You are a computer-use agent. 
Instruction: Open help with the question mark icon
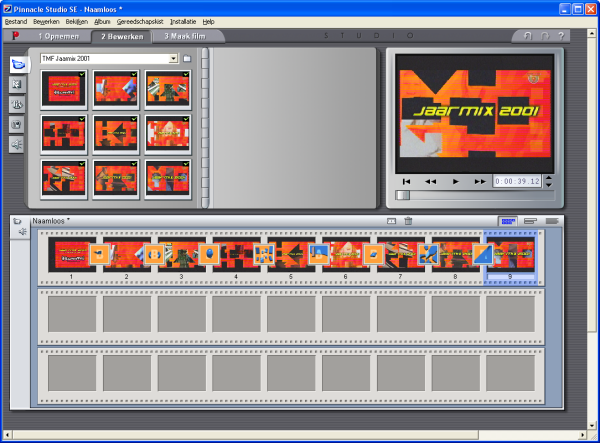click(x=561, y=36)
